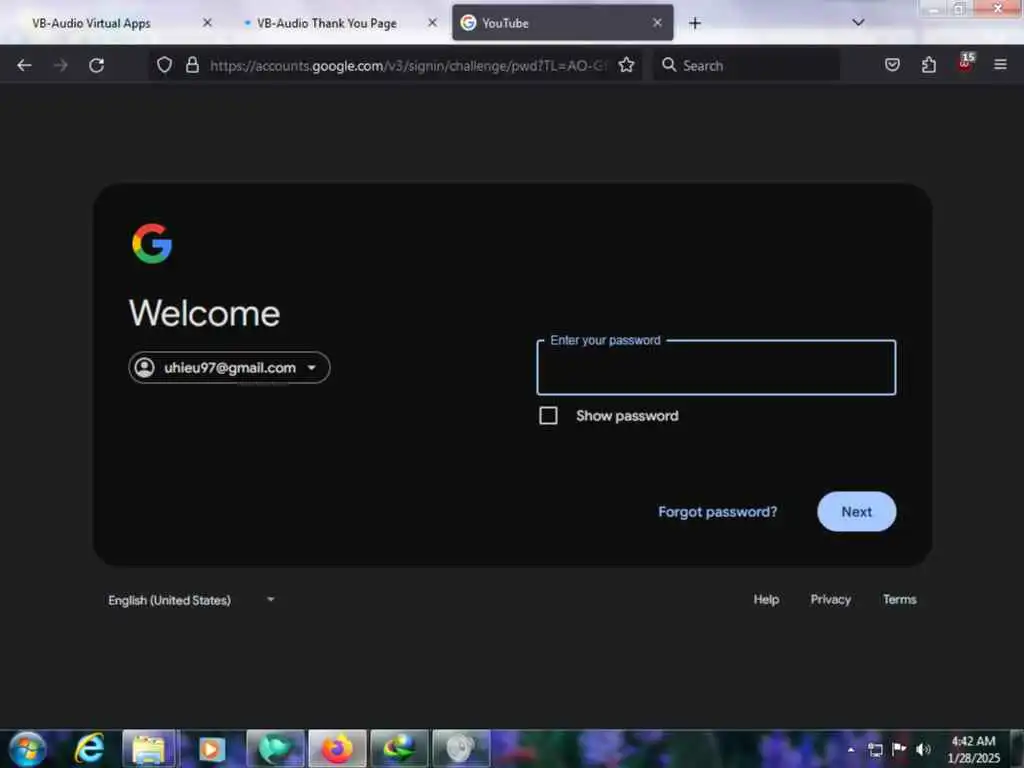Viewport: 1024px width, 768px height.
Task: Open the Privacy link
Action: [x=831, y=599]
